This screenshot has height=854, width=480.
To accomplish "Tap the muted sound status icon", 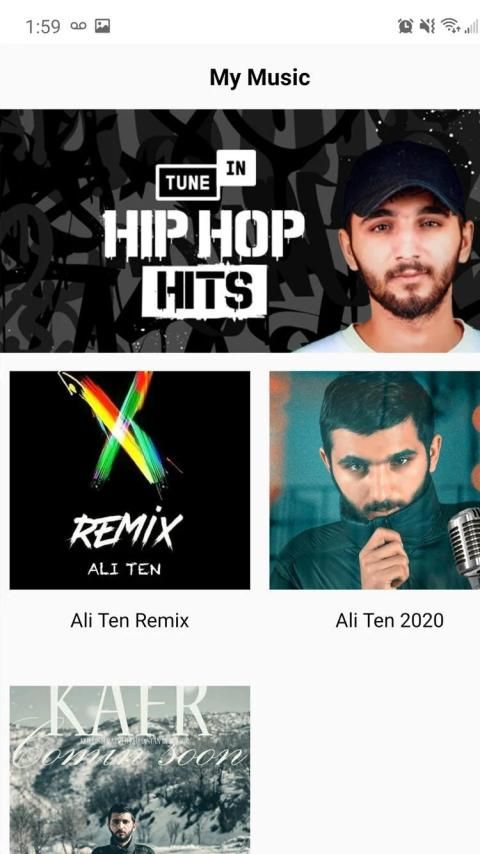I will coord(427,26).
